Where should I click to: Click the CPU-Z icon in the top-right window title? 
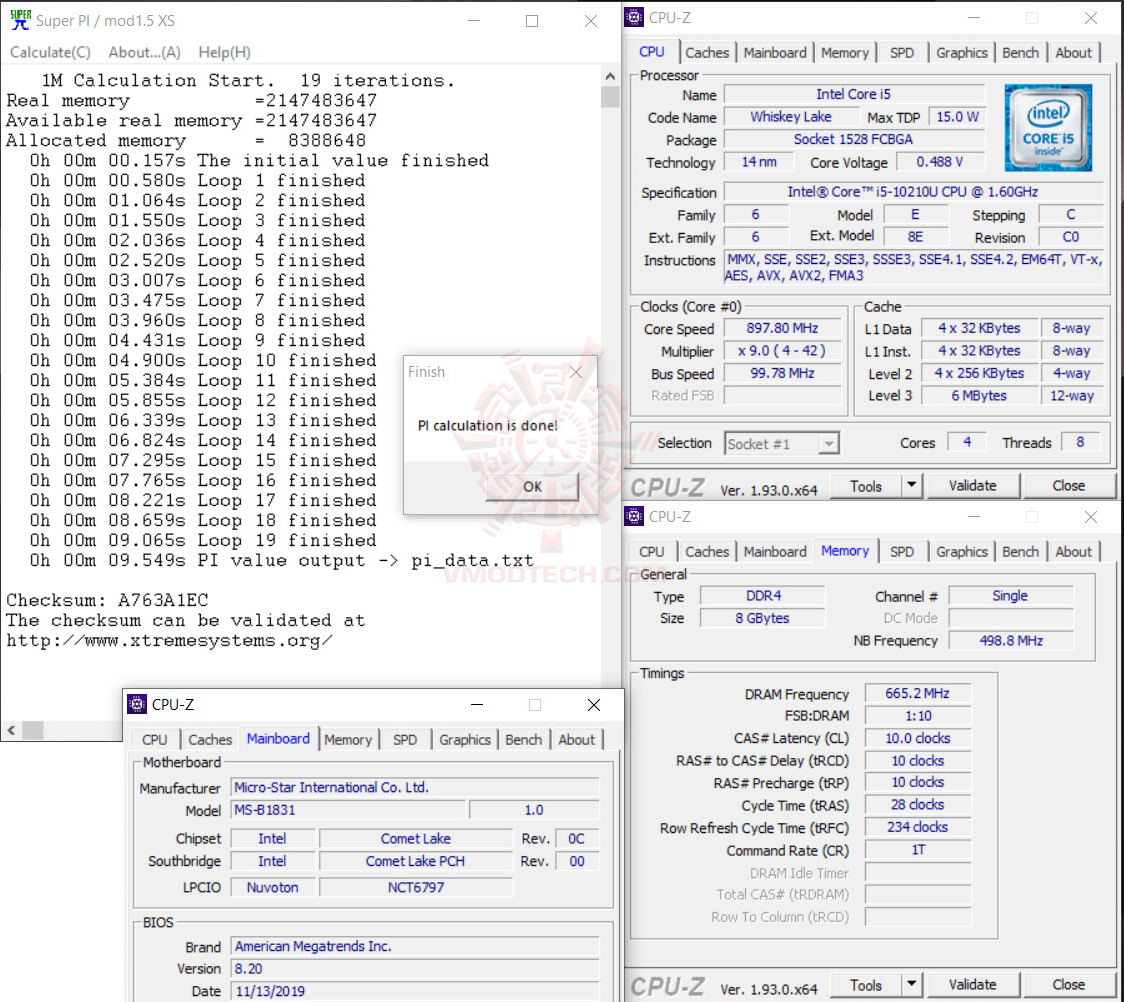pos(634,17)
